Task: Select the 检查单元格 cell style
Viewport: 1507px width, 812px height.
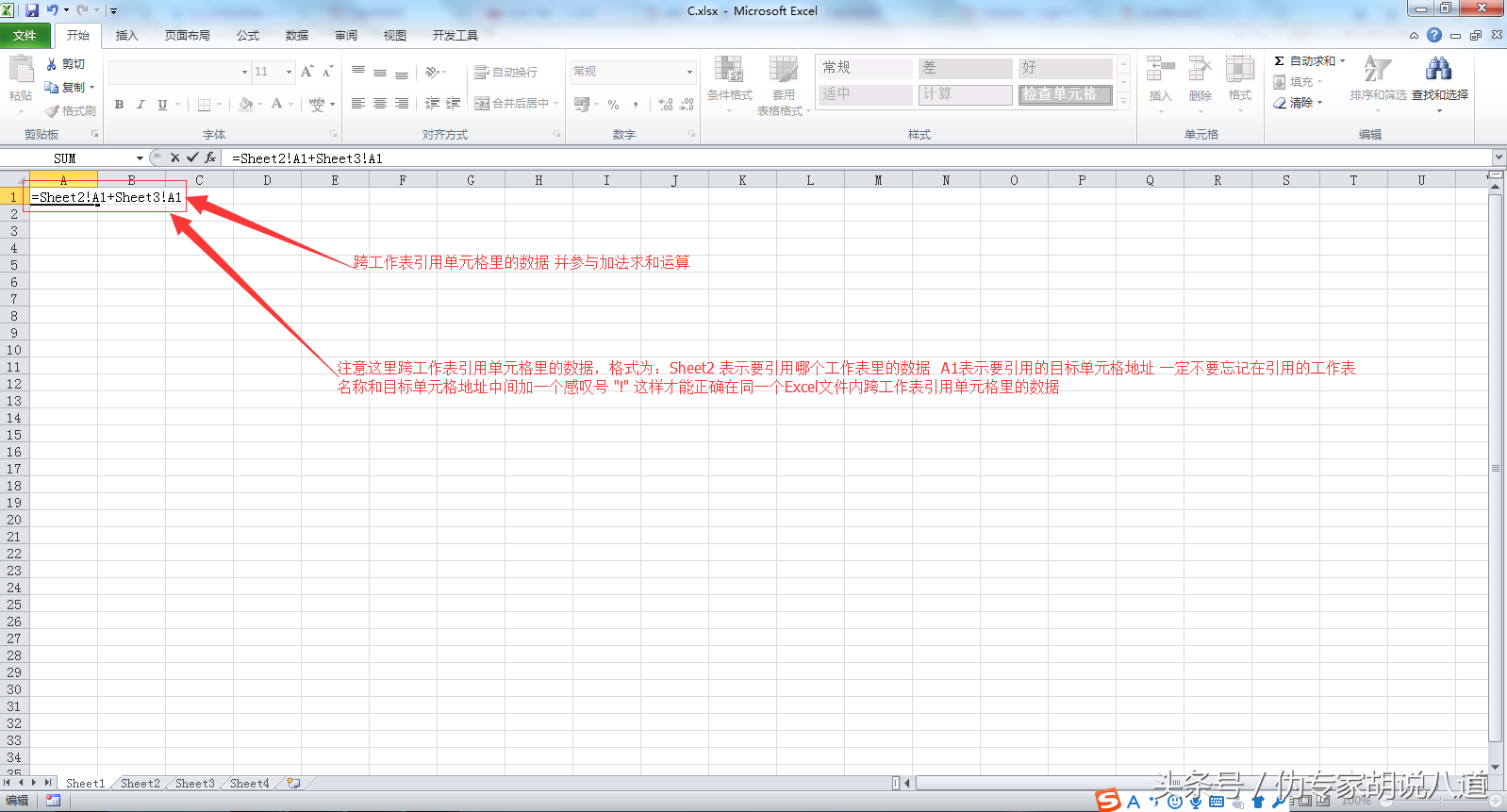Action: [1066, 94]
